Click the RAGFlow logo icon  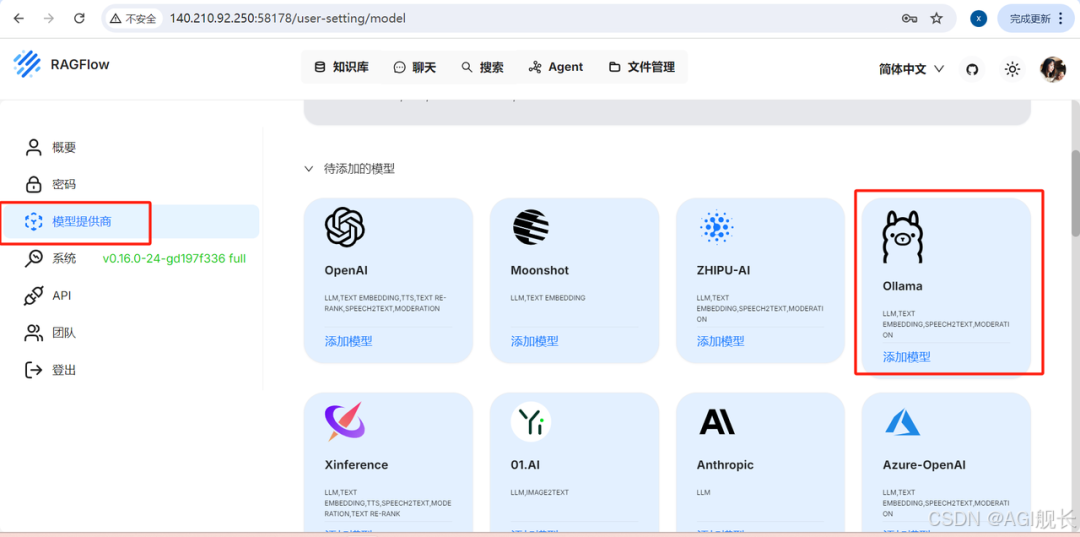[x=27, y=64]
